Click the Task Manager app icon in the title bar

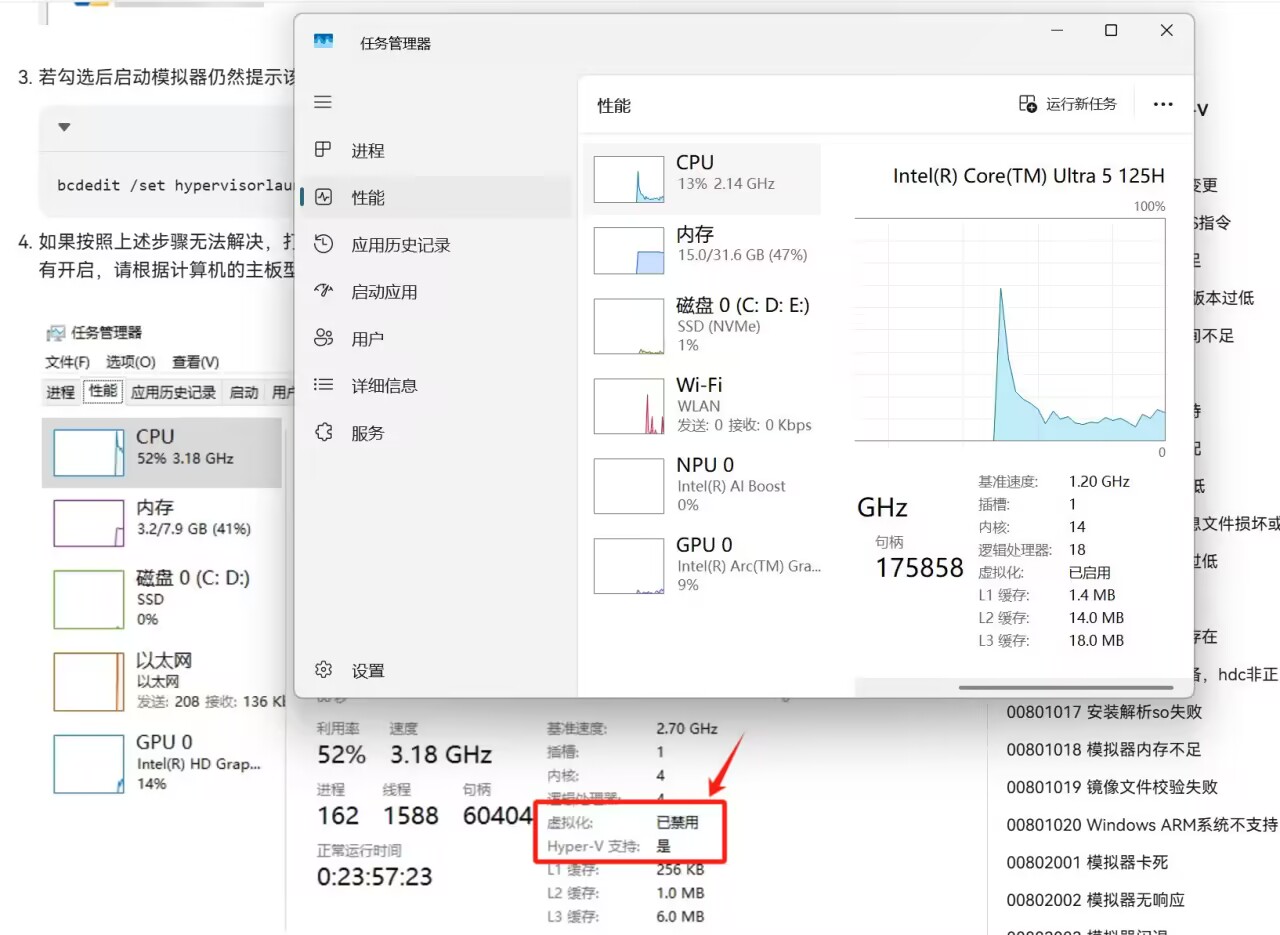(x=323, y=42)
